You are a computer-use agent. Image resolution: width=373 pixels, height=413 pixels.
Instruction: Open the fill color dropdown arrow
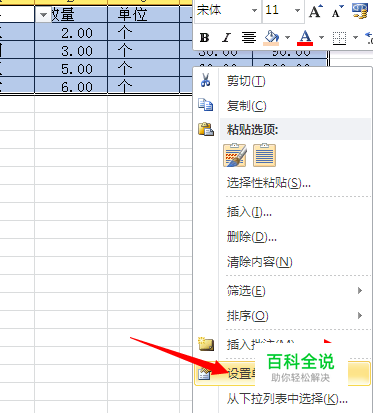tap(287, 37)
